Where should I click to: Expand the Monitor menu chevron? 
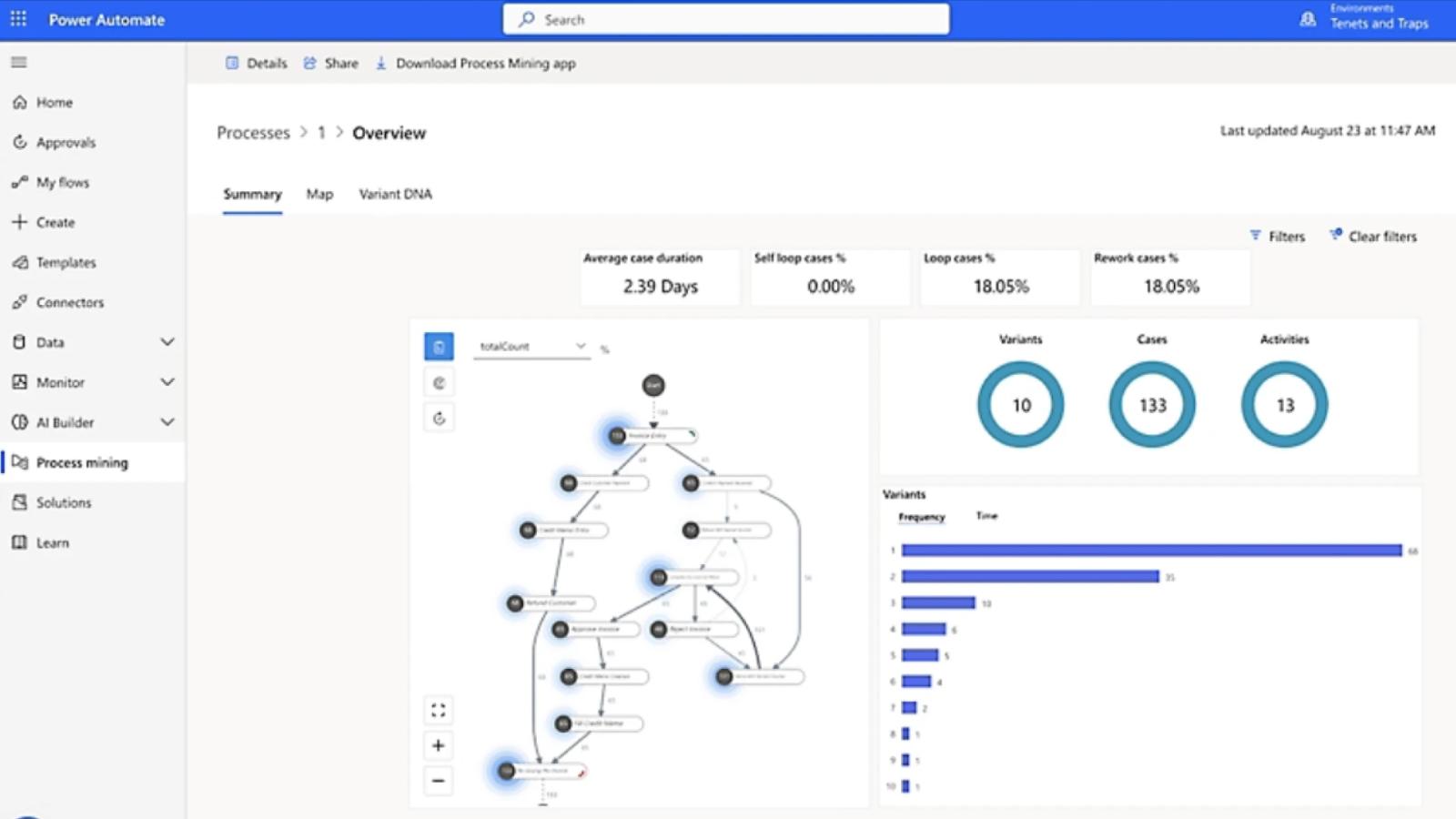167,382
